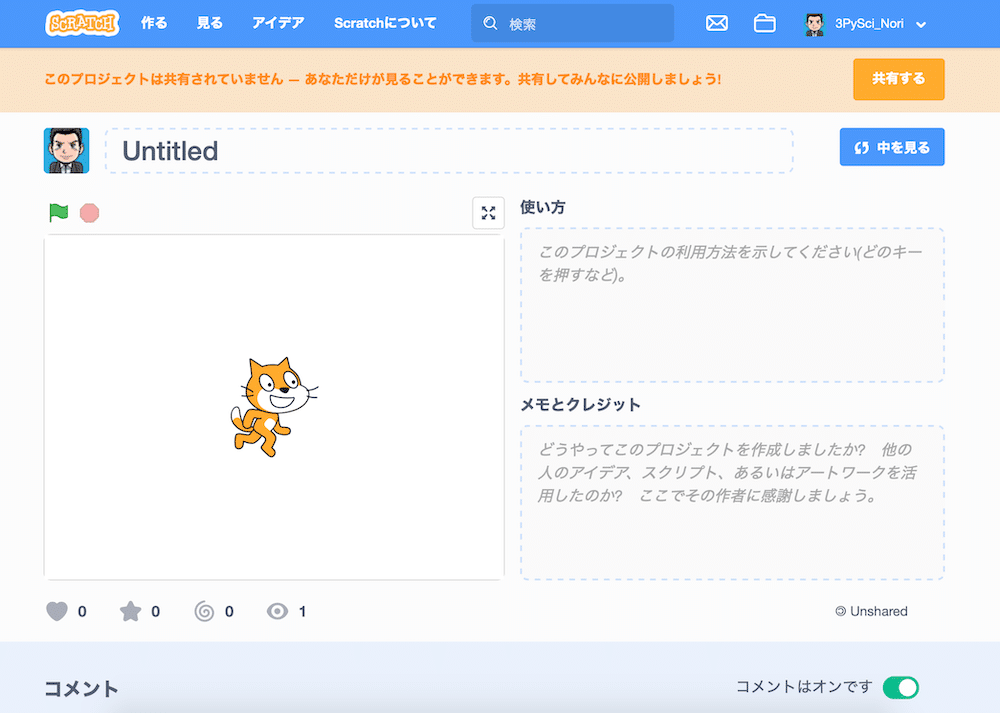Image resolution: width=1000 pixels, height=713 pixels.
Task: Click the heart love icon
Action: coord(57,611)
